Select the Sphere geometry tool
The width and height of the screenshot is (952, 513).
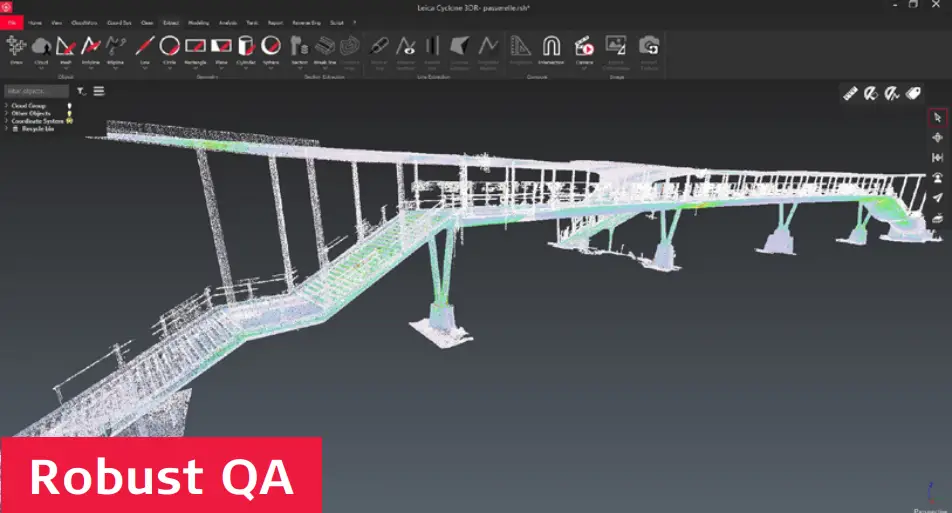[271, 50]
